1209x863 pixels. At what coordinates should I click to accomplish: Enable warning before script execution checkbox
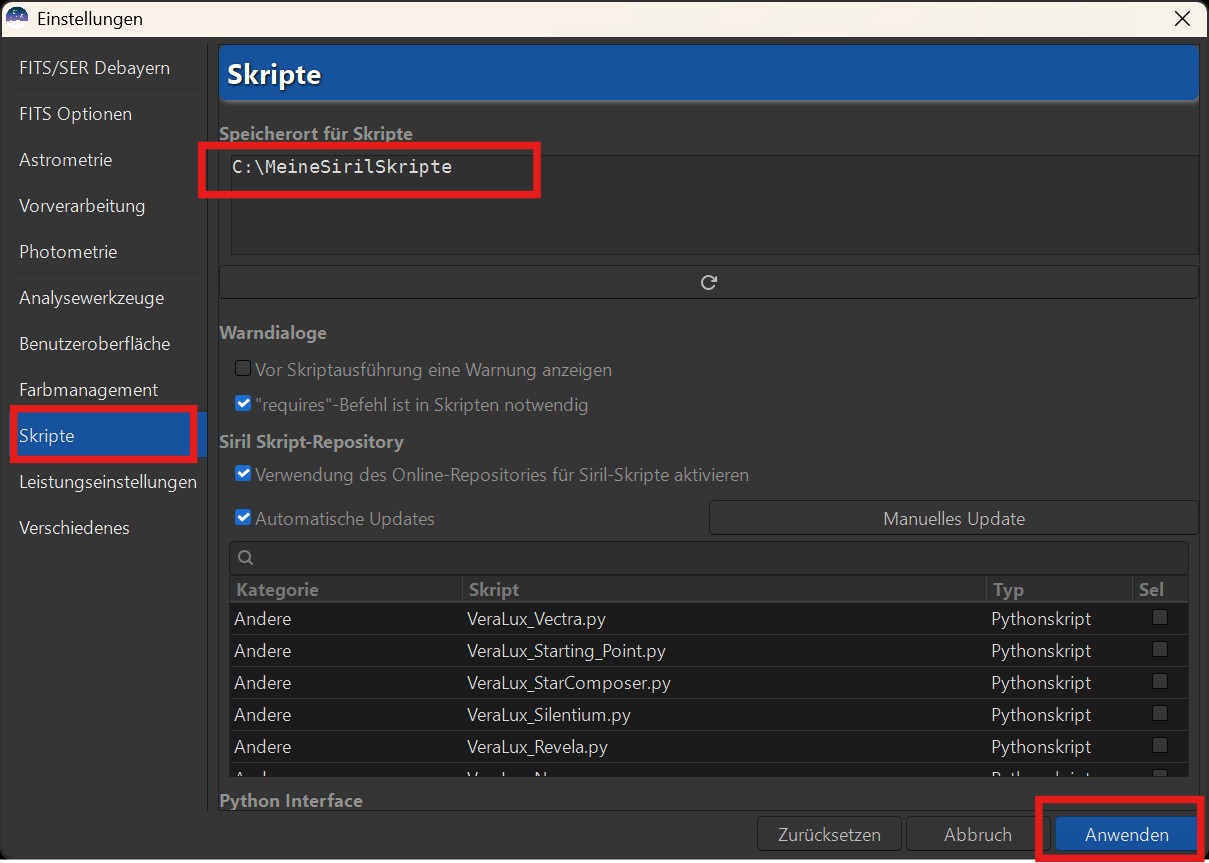(243, 369)
